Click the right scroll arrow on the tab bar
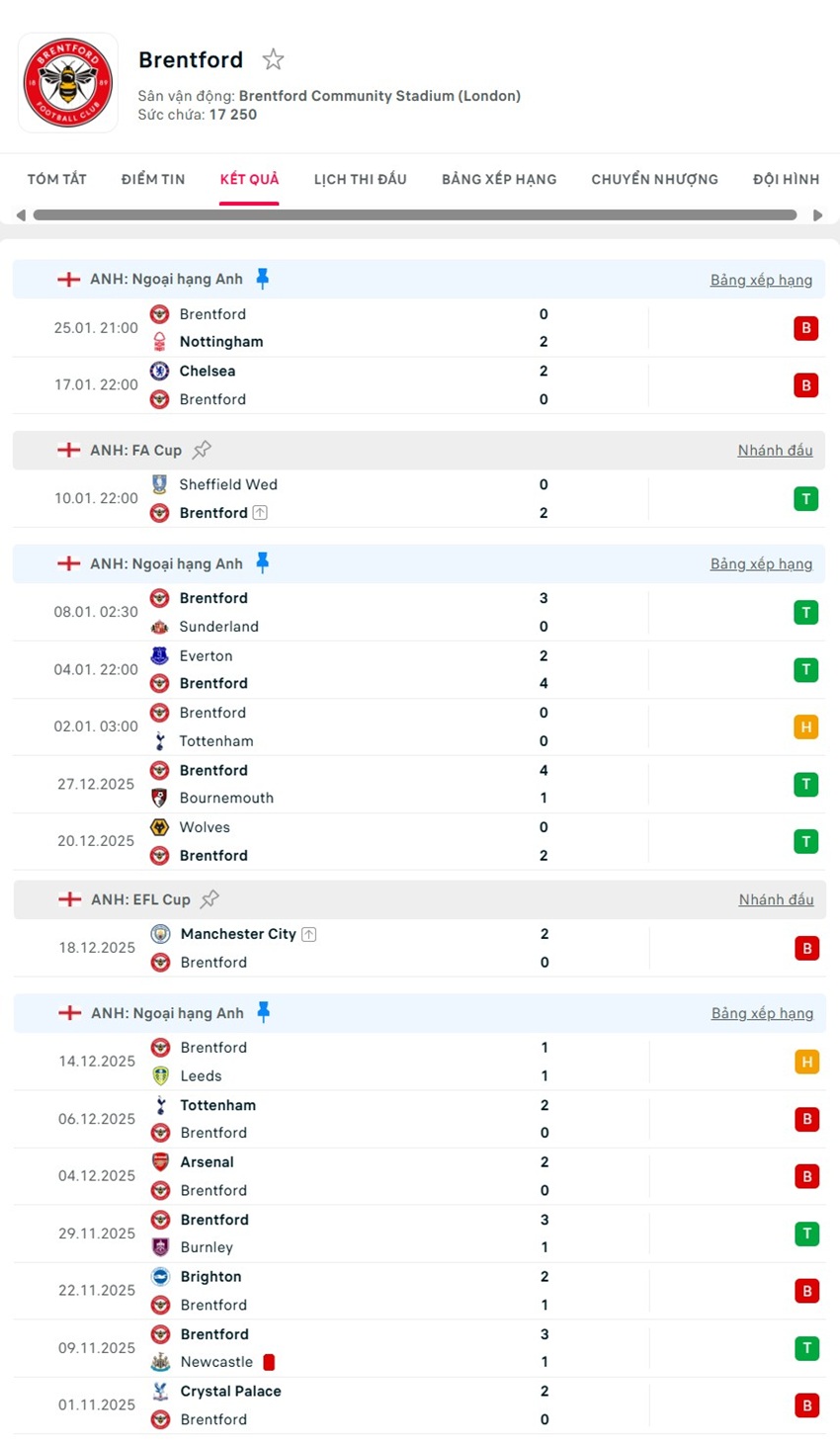 point(818,214)
